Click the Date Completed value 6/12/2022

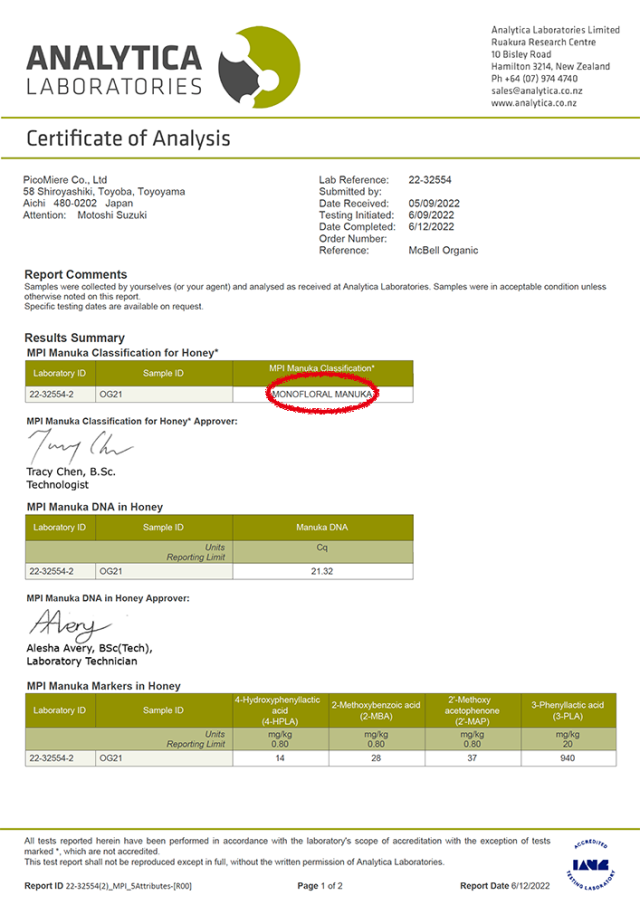point(431,227)
